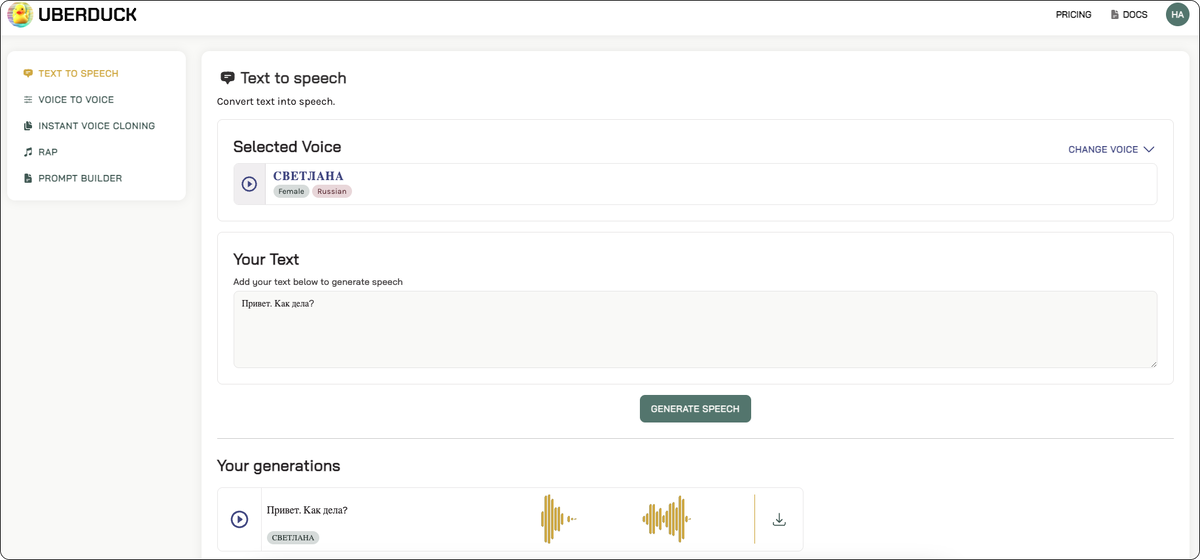1200x560 pixels.
Task: Select VOICE TO VOICE in sidebar
Action: point(76,99)
